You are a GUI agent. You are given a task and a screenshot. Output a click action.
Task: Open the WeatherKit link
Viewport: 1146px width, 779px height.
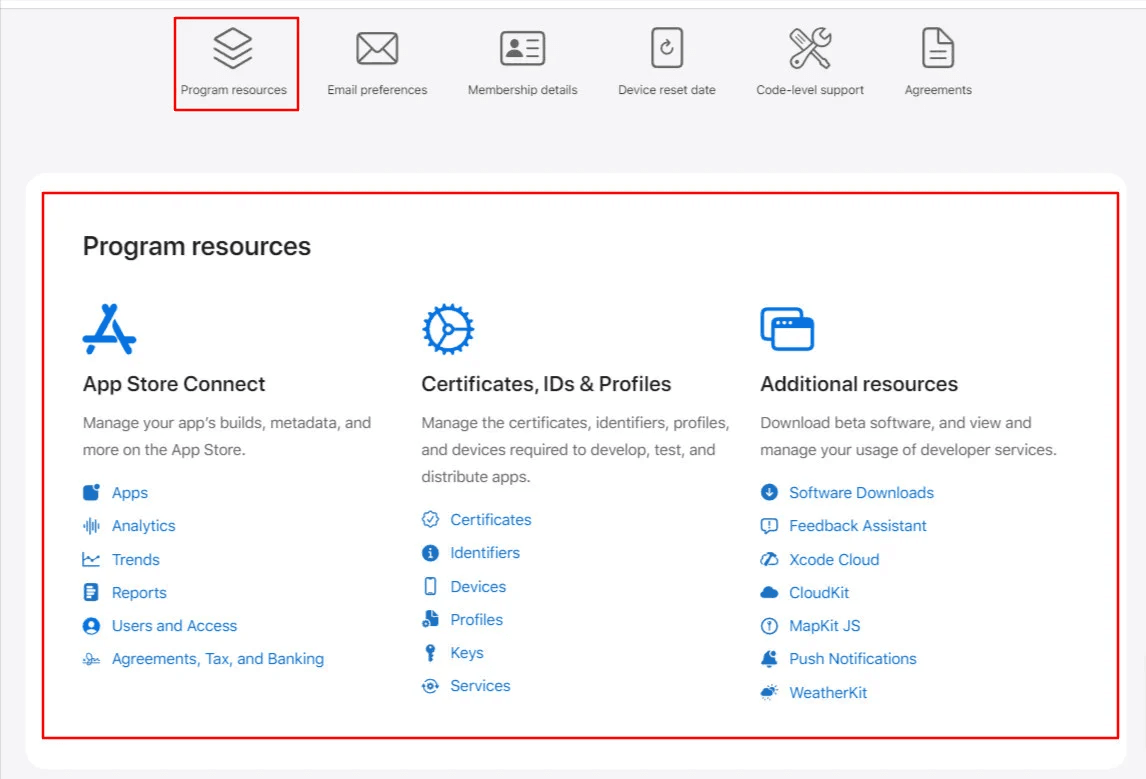[828, 693]
